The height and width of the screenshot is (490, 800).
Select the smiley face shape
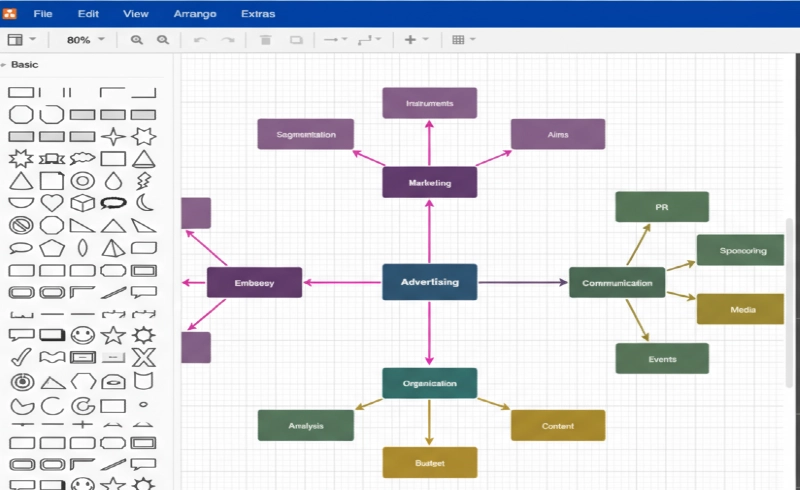point(83,335)
